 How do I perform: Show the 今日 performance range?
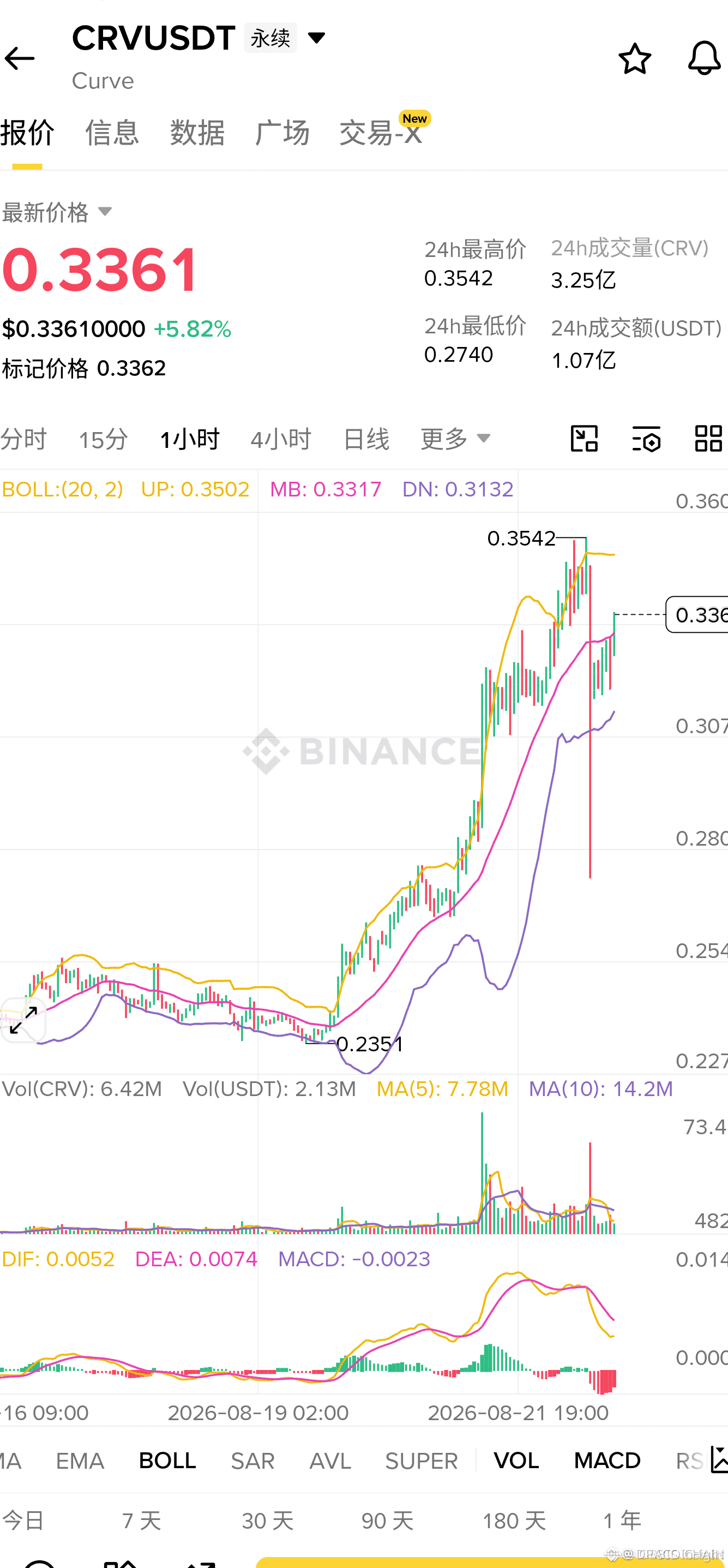pyautogui.click(x=22, y=1521)
